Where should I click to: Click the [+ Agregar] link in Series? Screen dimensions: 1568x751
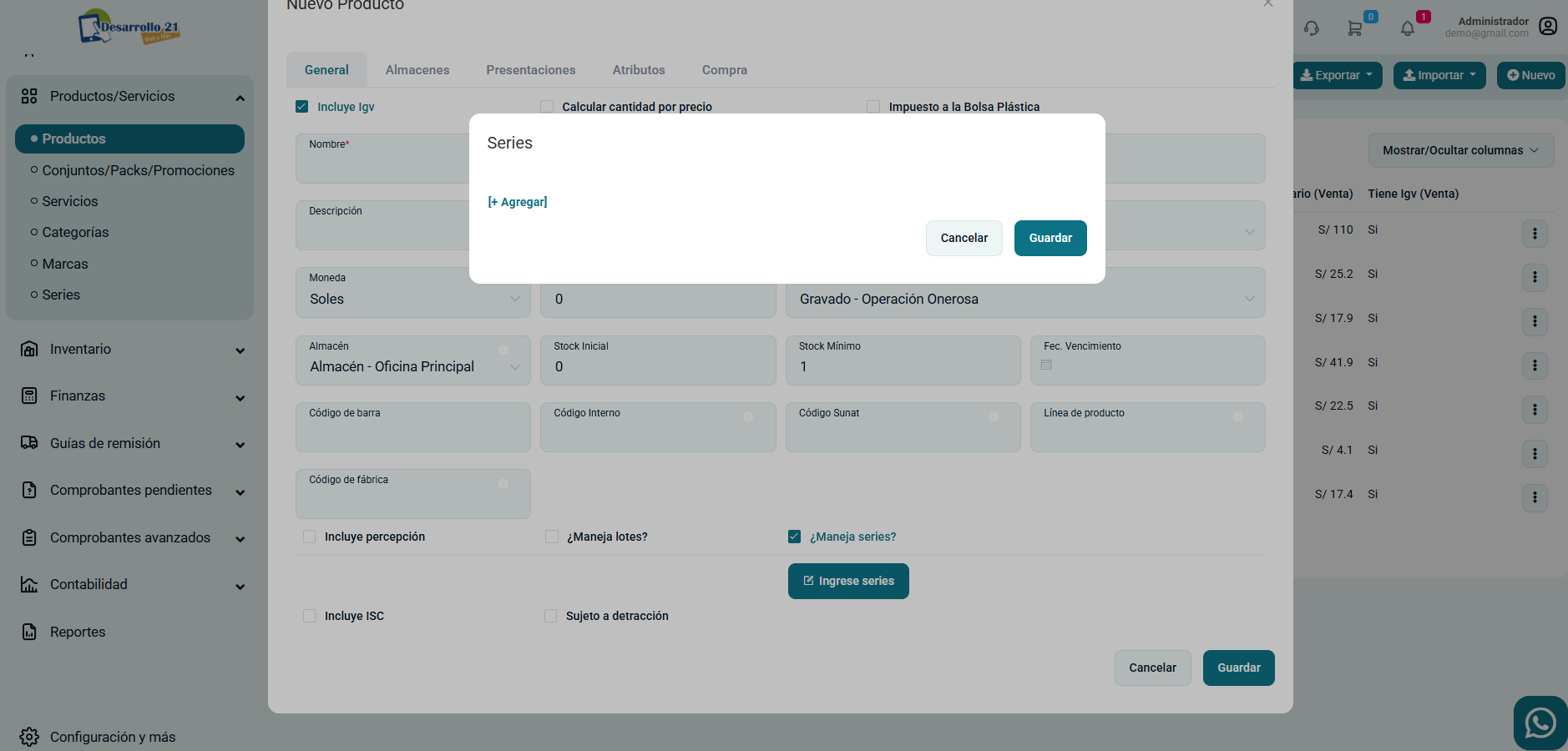(518, 202)
